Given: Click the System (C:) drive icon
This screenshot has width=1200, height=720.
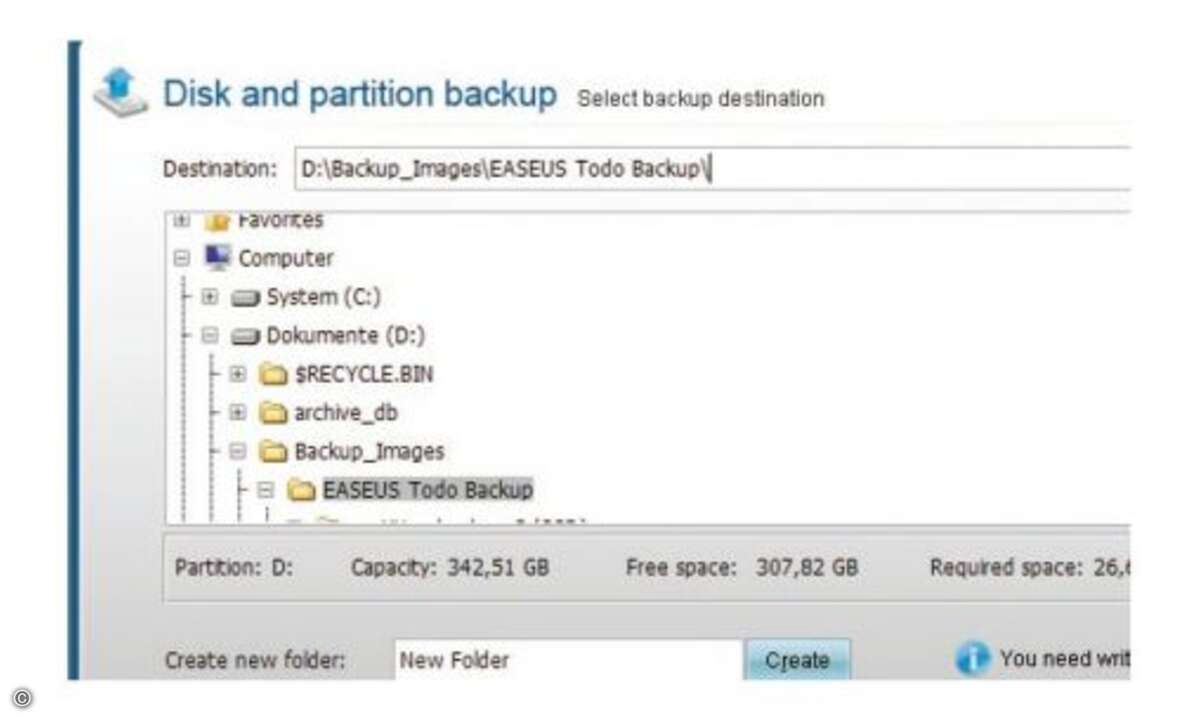Looking at the screenshot, I should [245, 297].
